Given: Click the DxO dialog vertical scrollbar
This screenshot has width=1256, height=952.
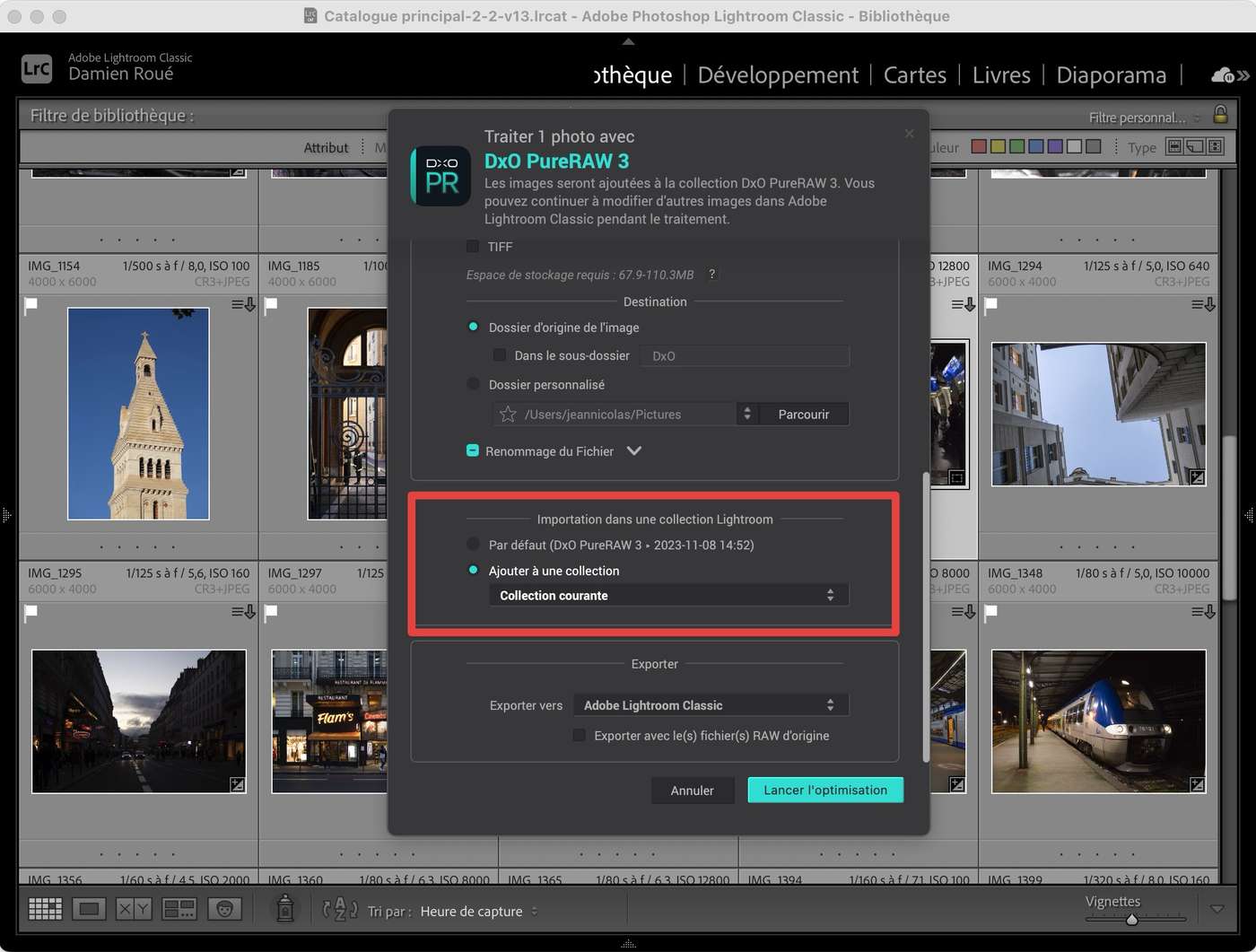Looking at the screenshot, I should pos(926,617).
